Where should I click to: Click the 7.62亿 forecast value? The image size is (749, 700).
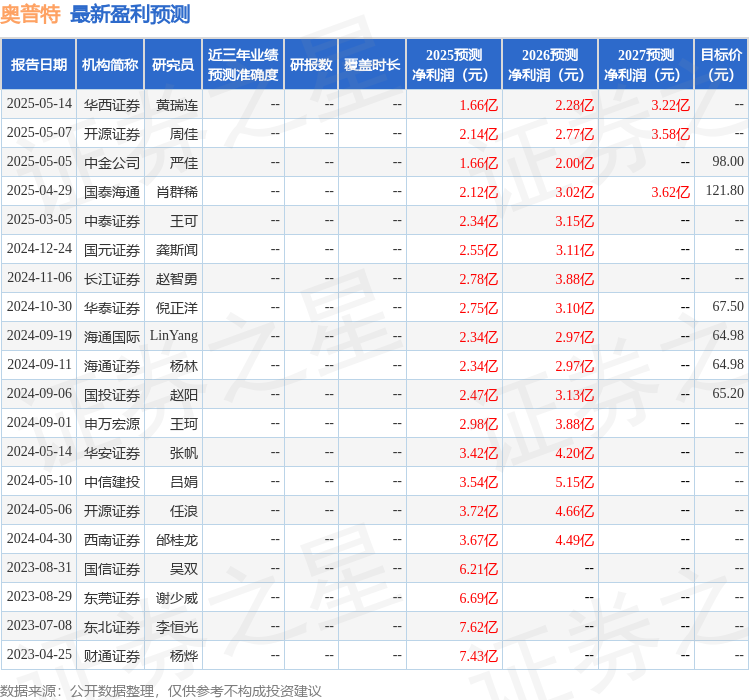[x=479, y=627]
